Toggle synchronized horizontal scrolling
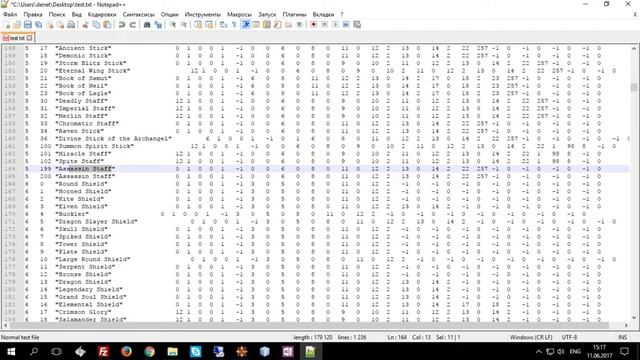This screenshot has height=360, width=640. point(209,25)
